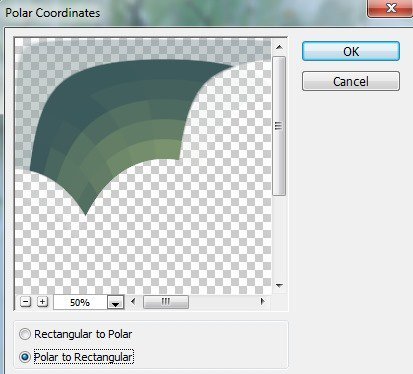Click vertical scrollbar track below the thumb
Image resolution: width=413 pixels, height=374 pixels.
pyautogui.click(x=279, y=237)
